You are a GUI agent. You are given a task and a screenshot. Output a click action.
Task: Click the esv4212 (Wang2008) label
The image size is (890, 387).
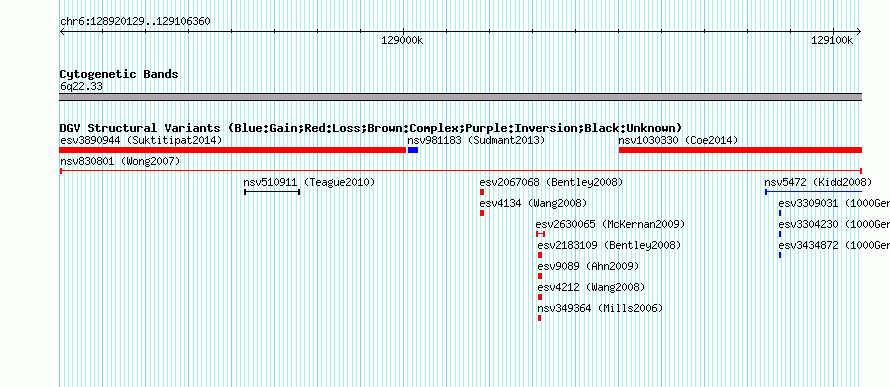(591, 288)
